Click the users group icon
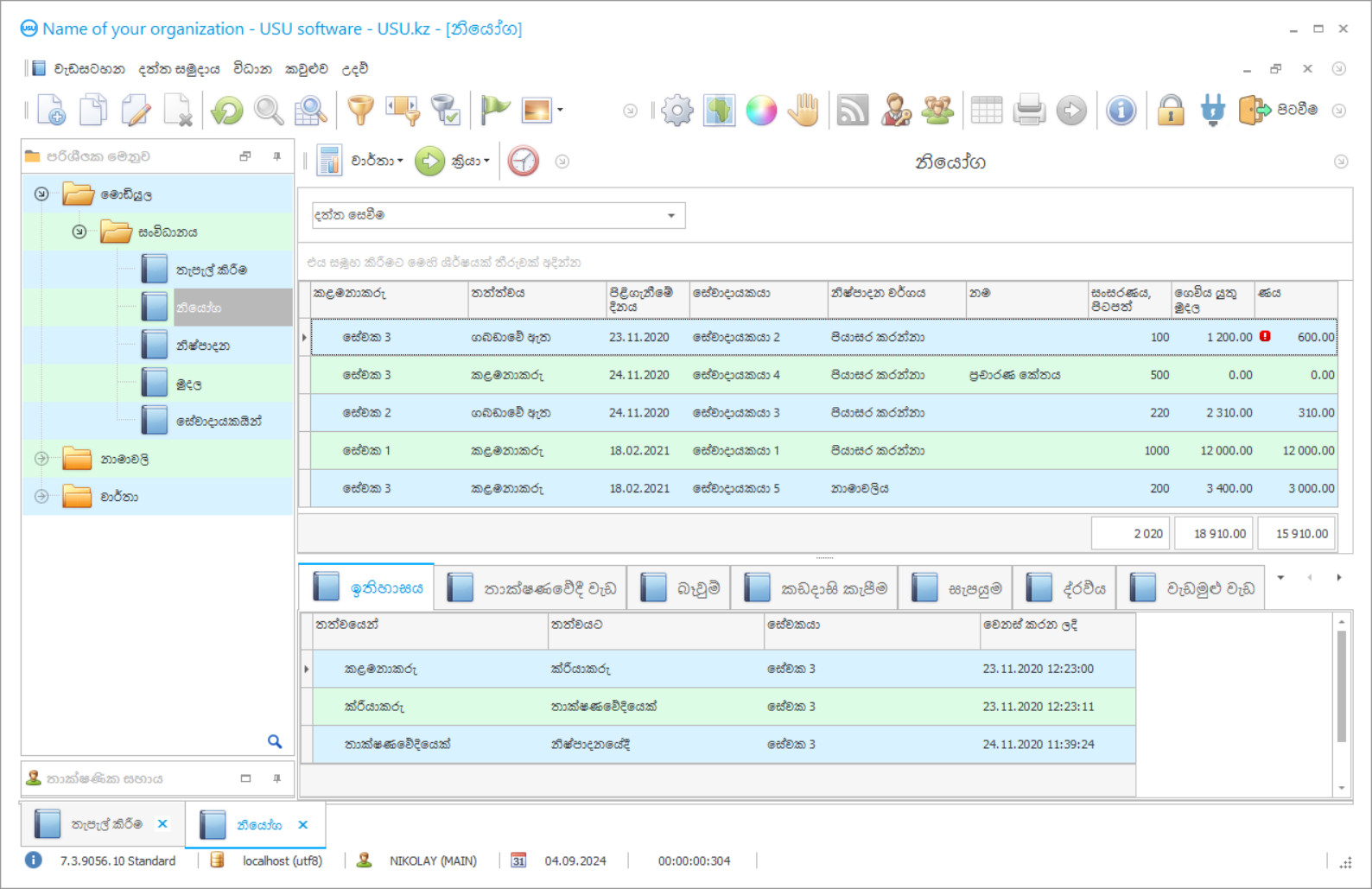 pos(937,111)
